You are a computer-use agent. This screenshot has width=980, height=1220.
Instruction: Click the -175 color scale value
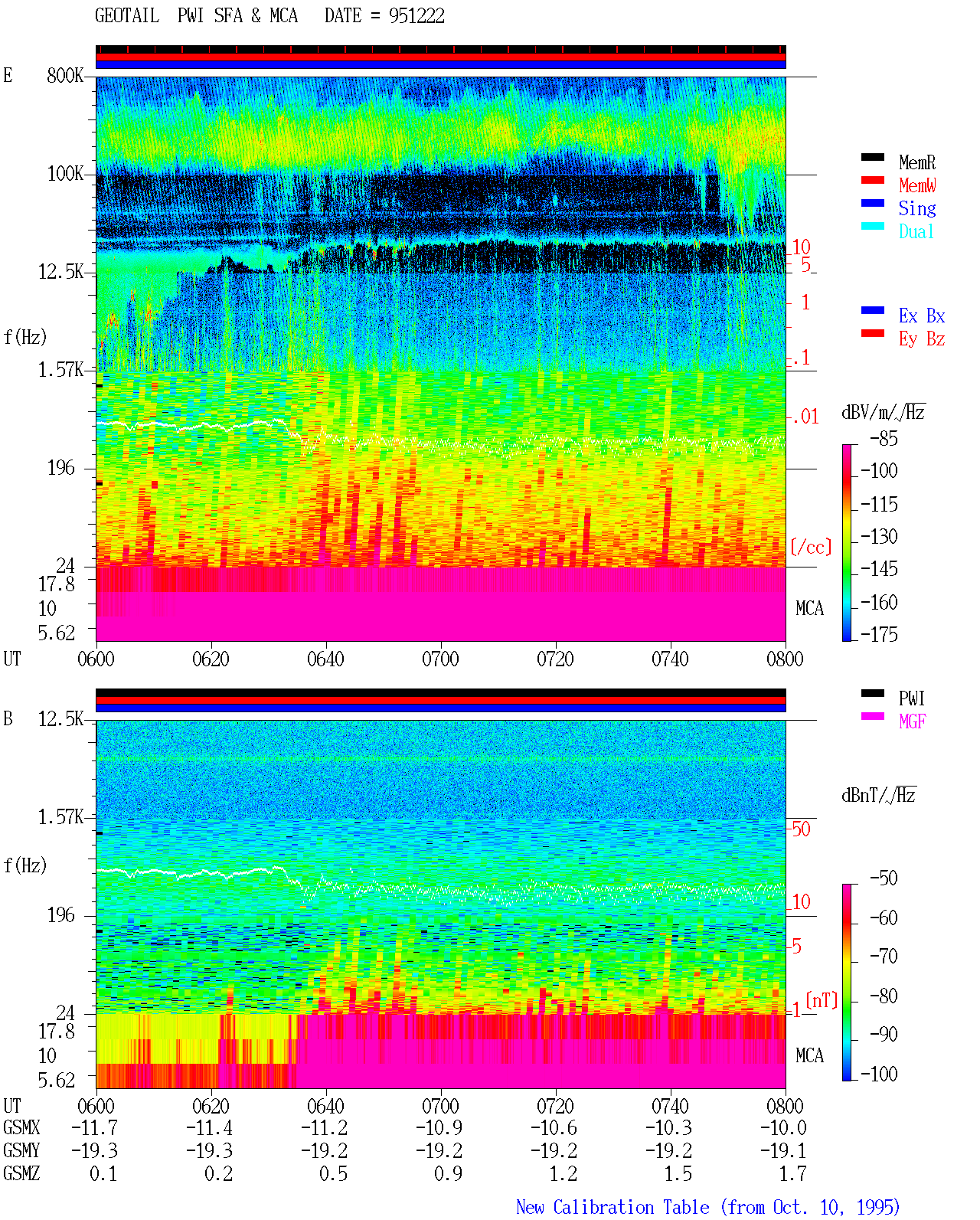(879, 634)
